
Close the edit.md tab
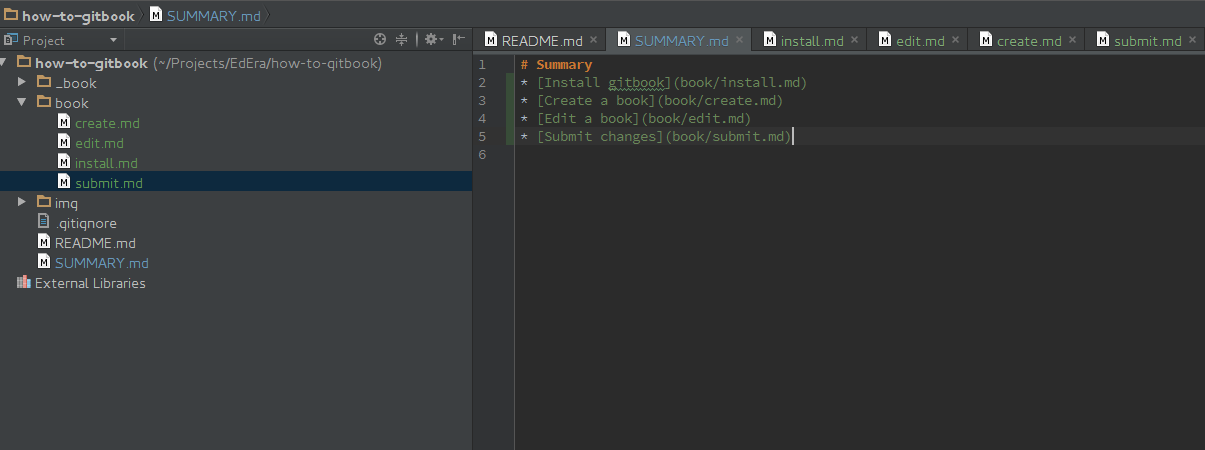[955, 40]
